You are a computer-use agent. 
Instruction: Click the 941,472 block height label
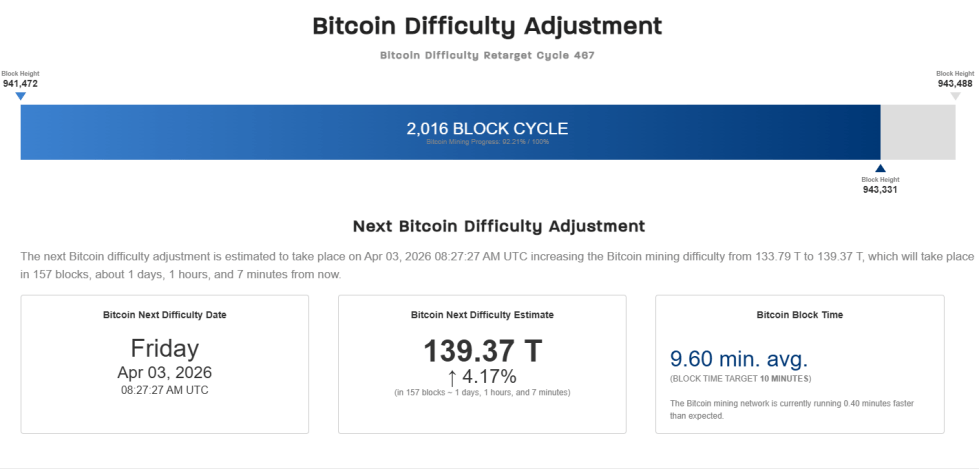(x=20, y=83)
